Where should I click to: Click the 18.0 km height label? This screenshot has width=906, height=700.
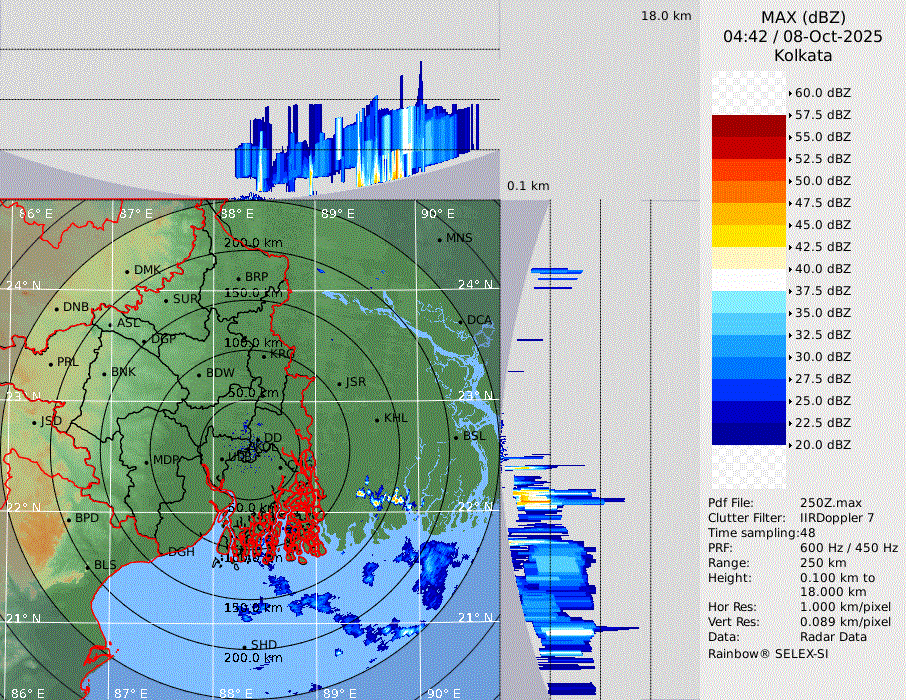(x=666, y=16)
